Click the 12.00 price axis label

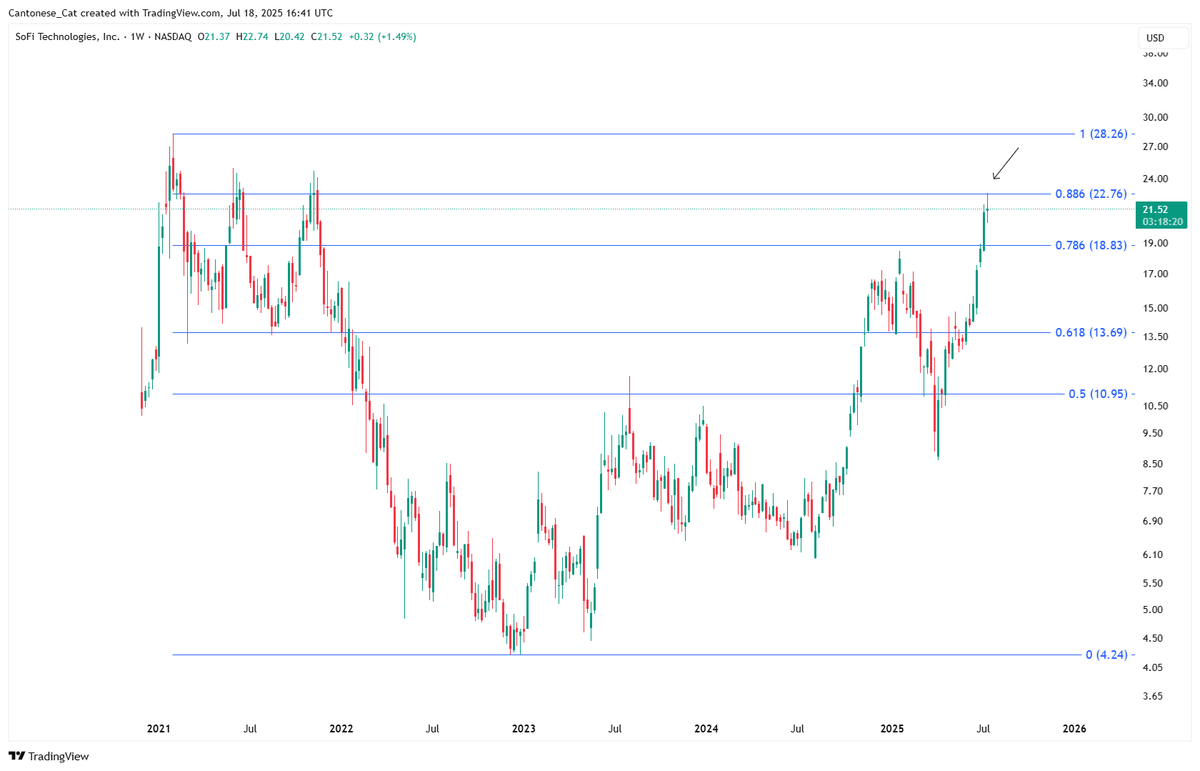coord(1156,369)
